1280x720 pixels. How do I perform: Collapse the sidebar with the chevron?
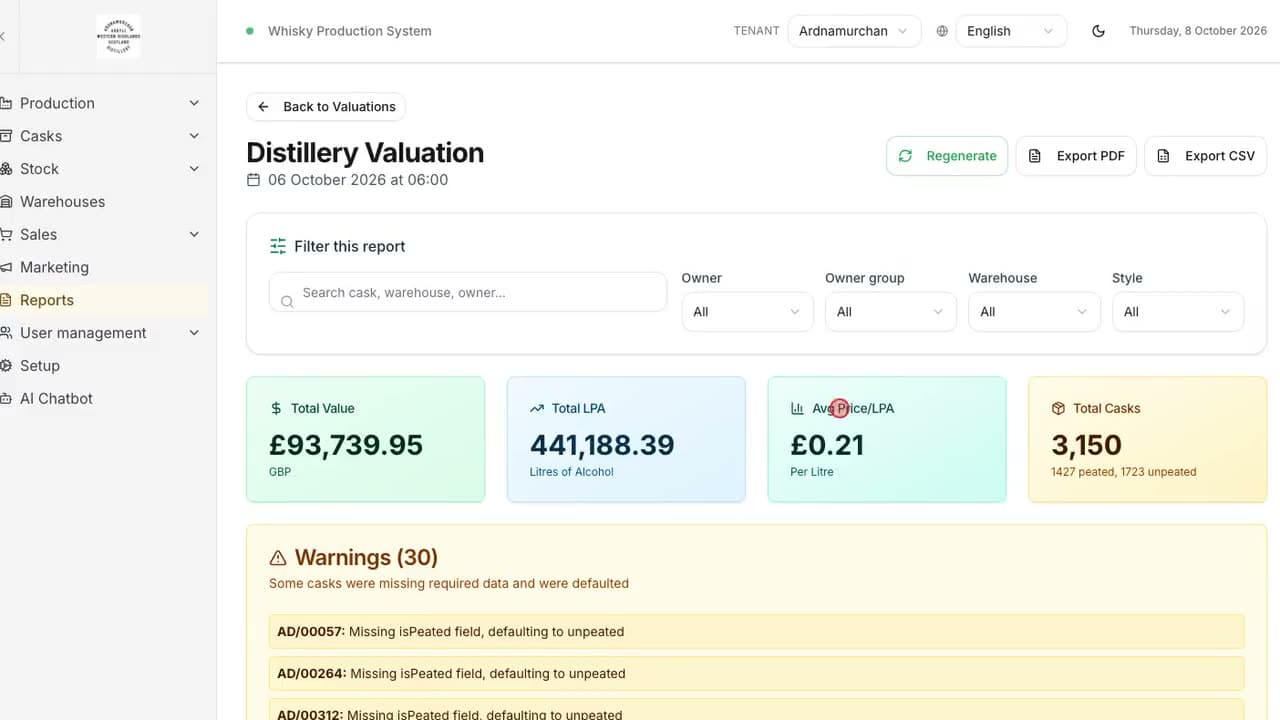(3, 36)
